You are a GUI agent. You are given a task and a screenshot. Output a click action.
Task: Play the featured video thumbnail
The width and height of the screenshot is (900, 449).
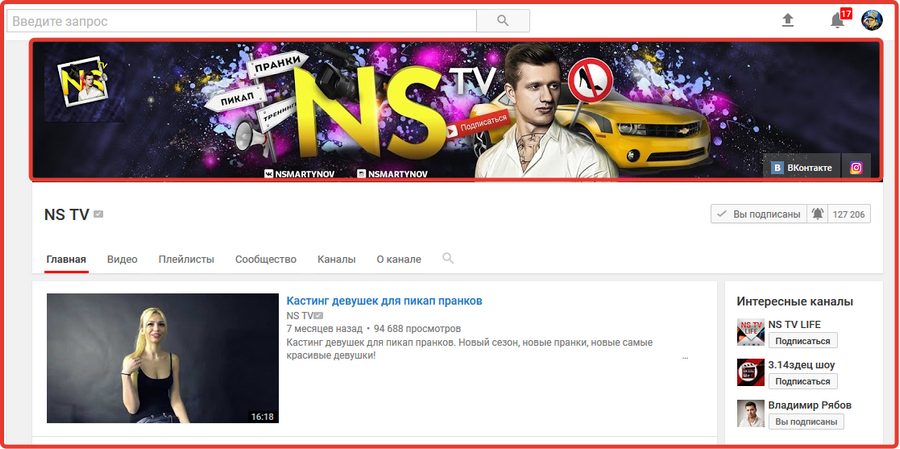pos(163,358)
